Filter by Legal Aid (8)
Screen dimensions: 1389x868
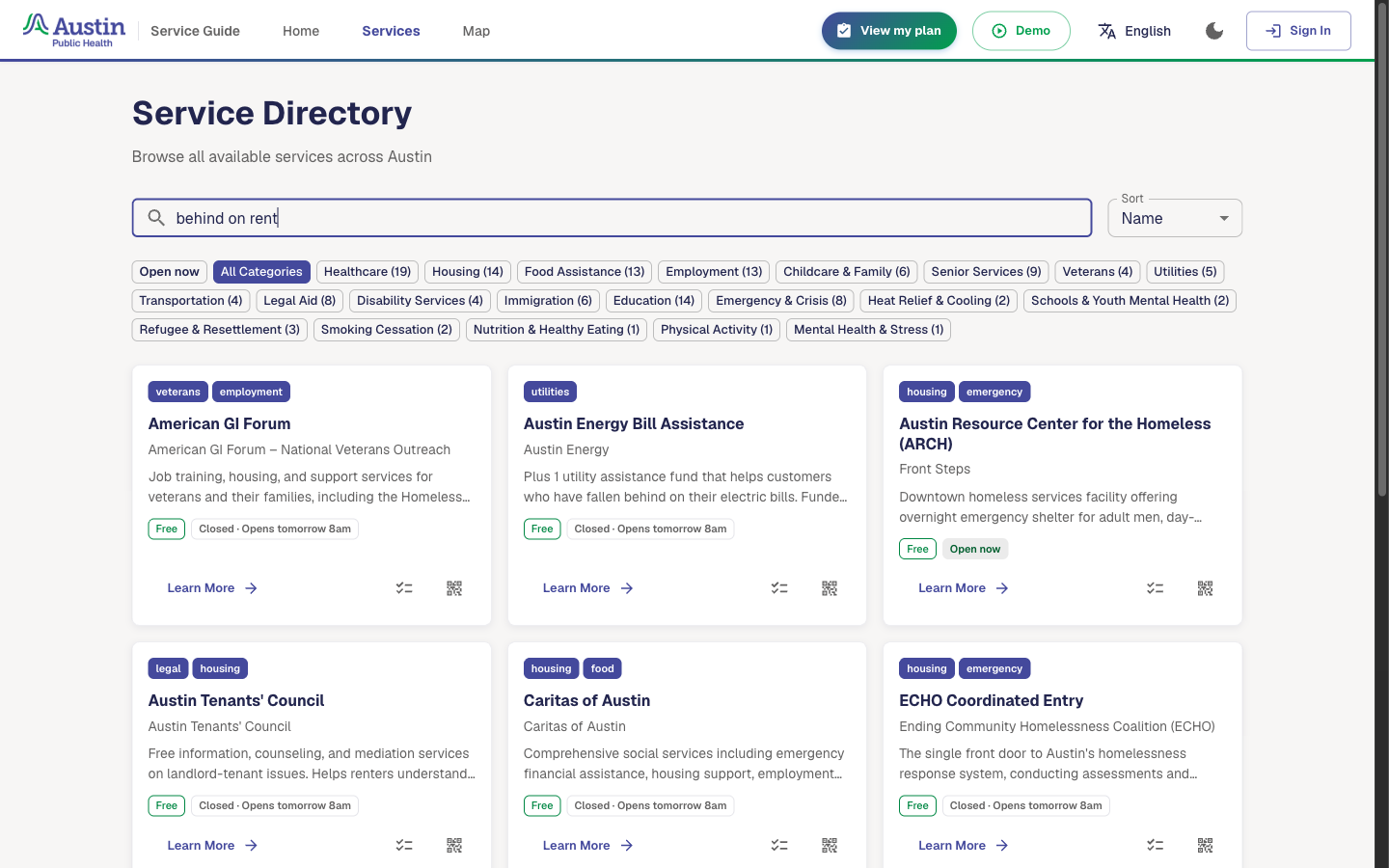300,301
